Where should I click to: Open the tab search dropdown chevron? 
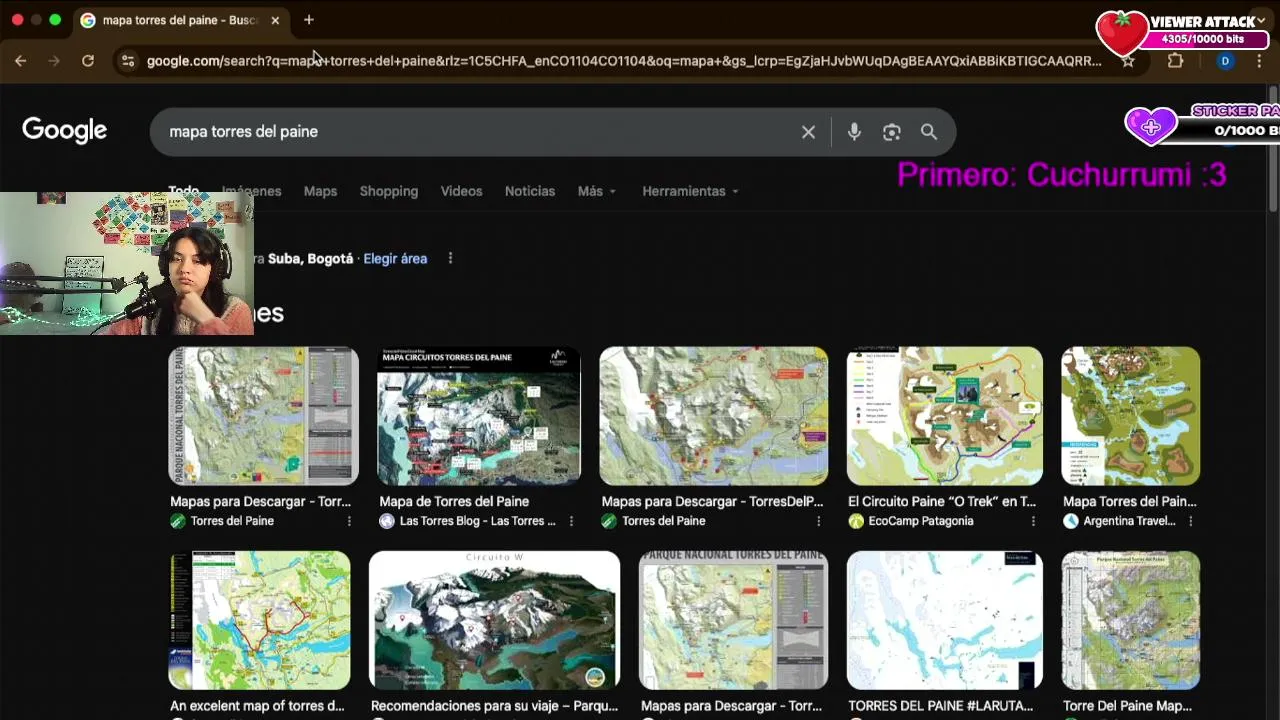click(x=1262, y=20)
